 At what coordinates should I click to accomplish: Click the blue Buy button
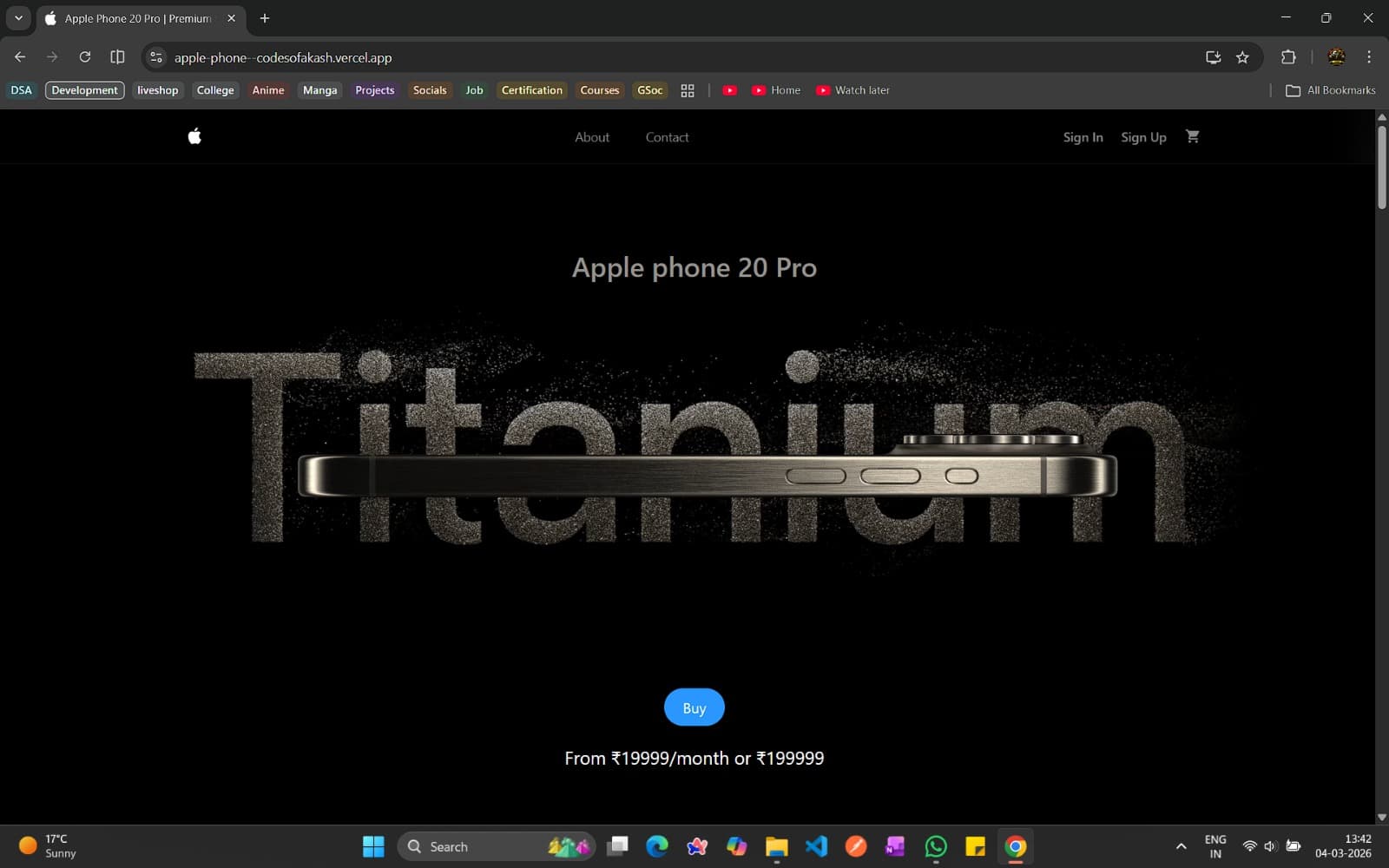(x=694, y=707)
